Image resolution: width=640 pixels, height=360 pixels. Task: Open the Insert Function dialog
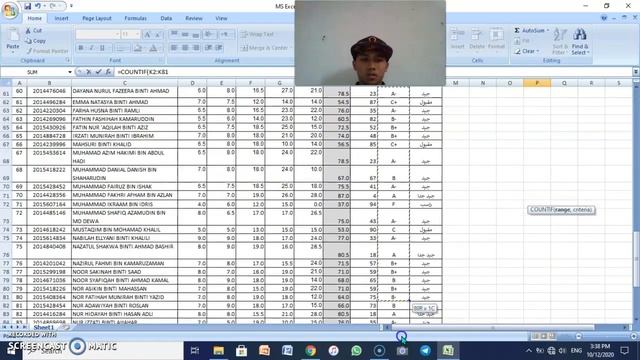108,72
